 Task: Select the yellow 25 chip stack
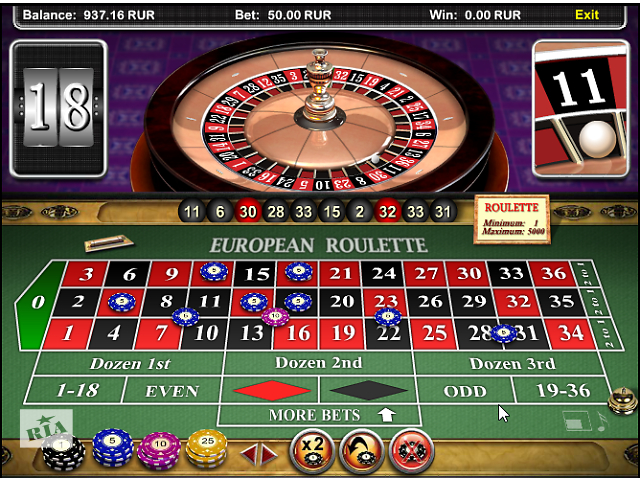pyautogui.click(x=207, y=447)
